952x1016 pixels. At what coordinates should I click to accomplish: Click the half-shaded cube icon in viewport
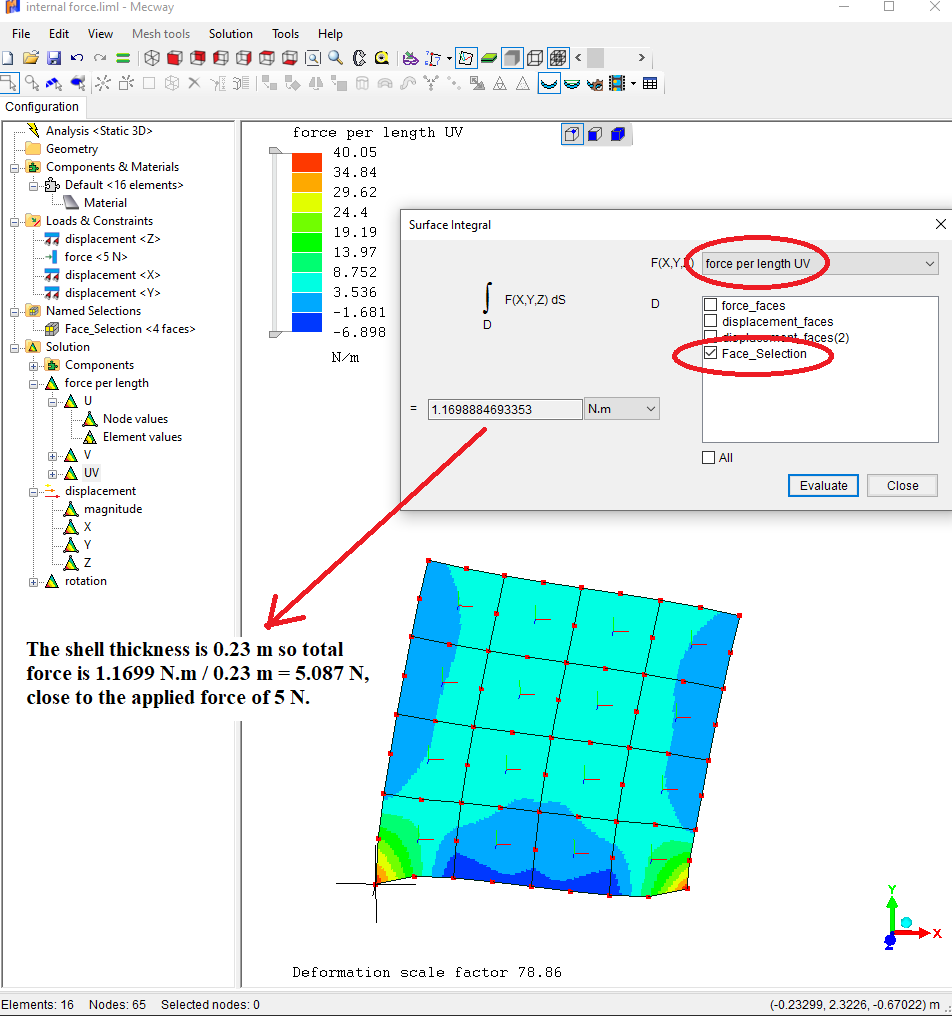[x=595, y=134]
